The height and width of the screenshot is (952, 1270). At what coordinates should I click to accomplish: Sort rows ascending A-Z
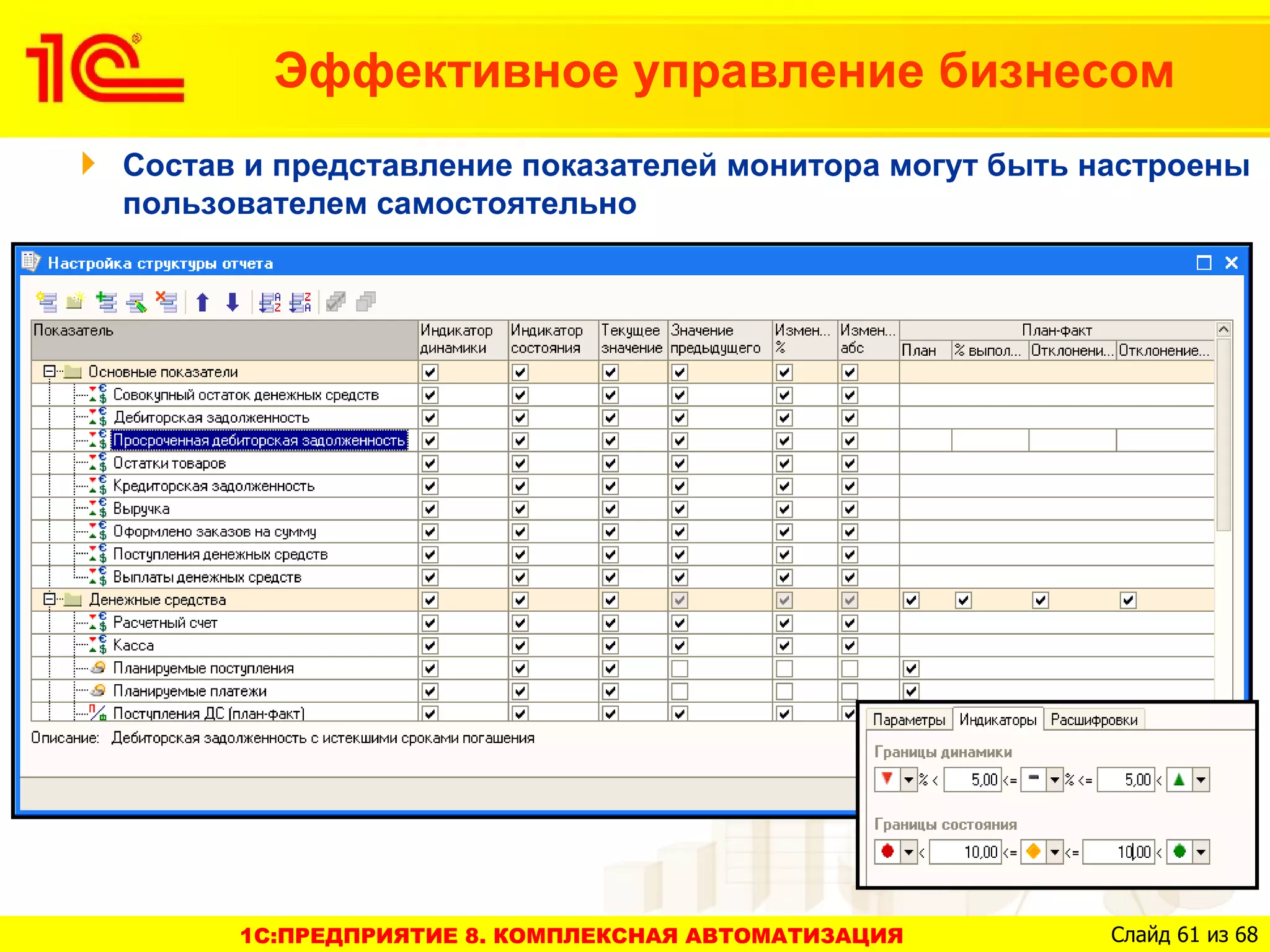point(270,302)
